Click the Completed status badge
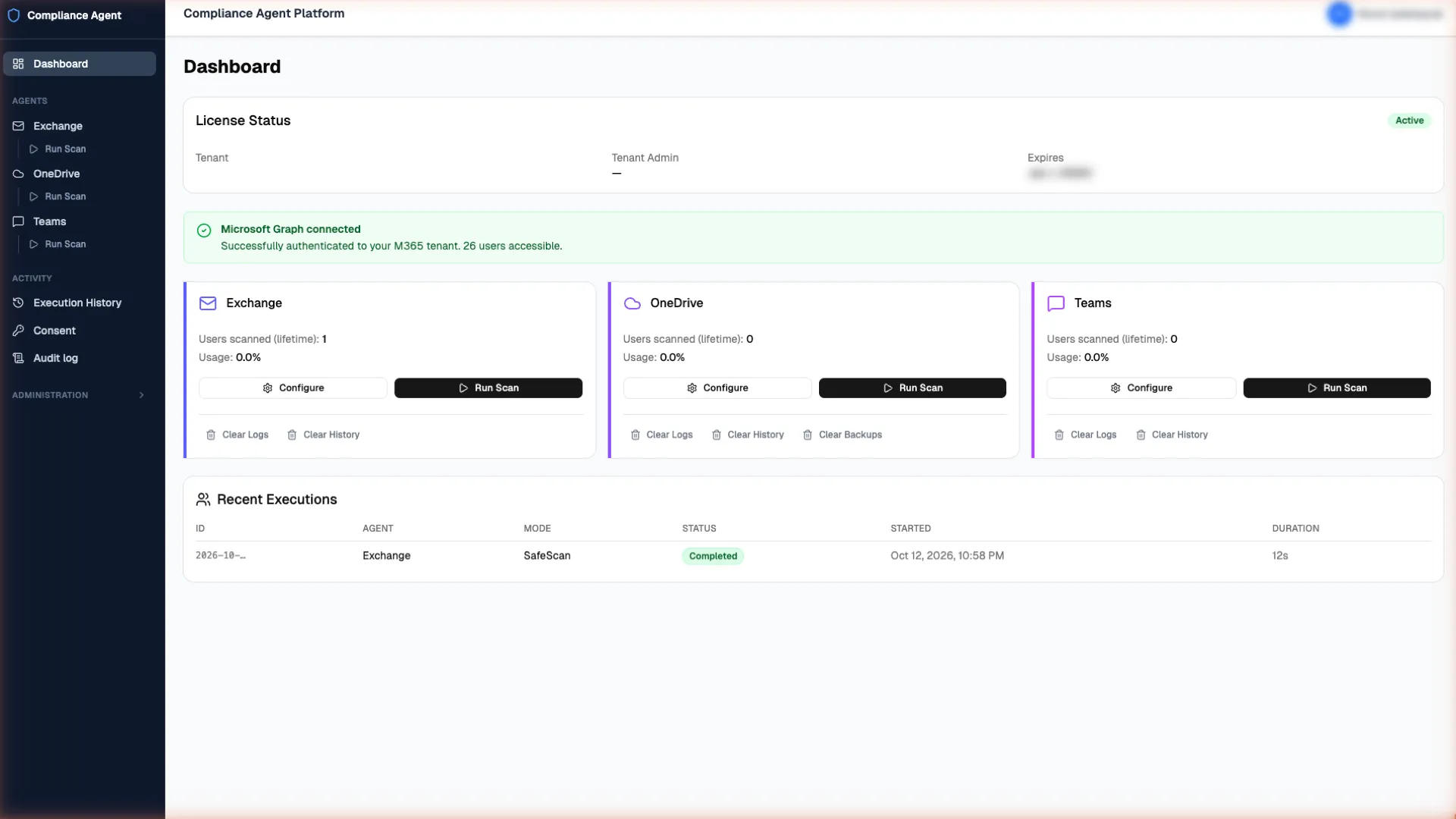The image size is (1456, 819). coord(713,556)
